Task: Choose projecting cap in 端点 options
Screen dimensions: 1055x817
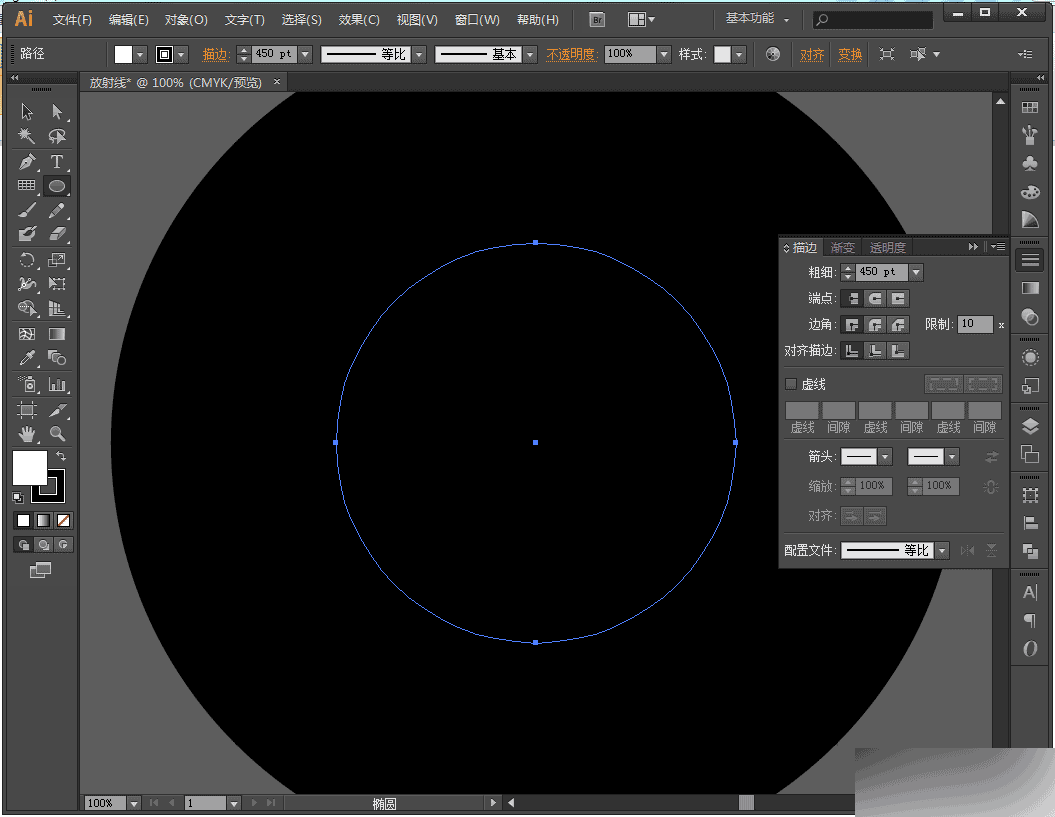Action: pyautogui.click(x=898, y=298)
